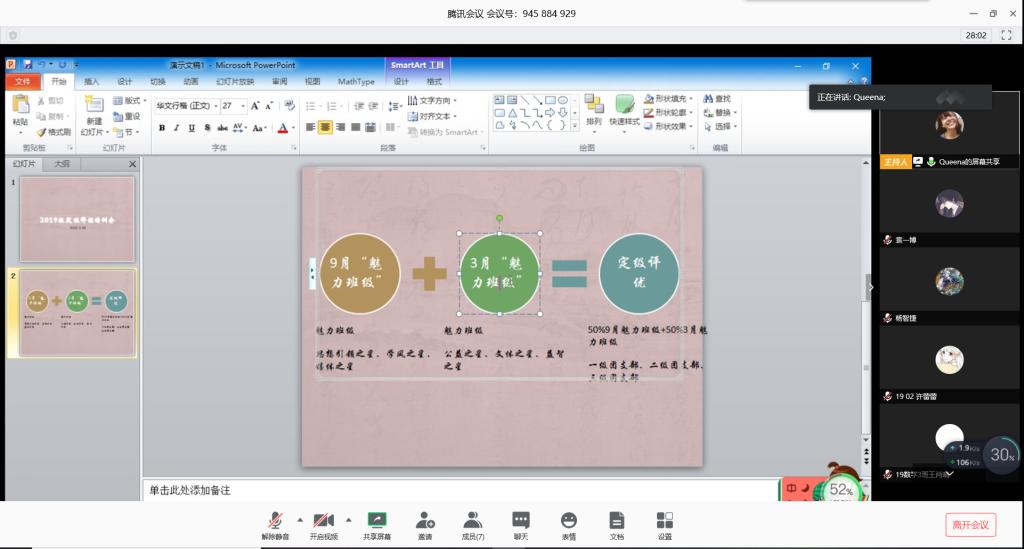Image resolution: width=1024 pixels, height=549 pixels.
Task: Turn on camera with 开启视频
Action: coord(323,522)
